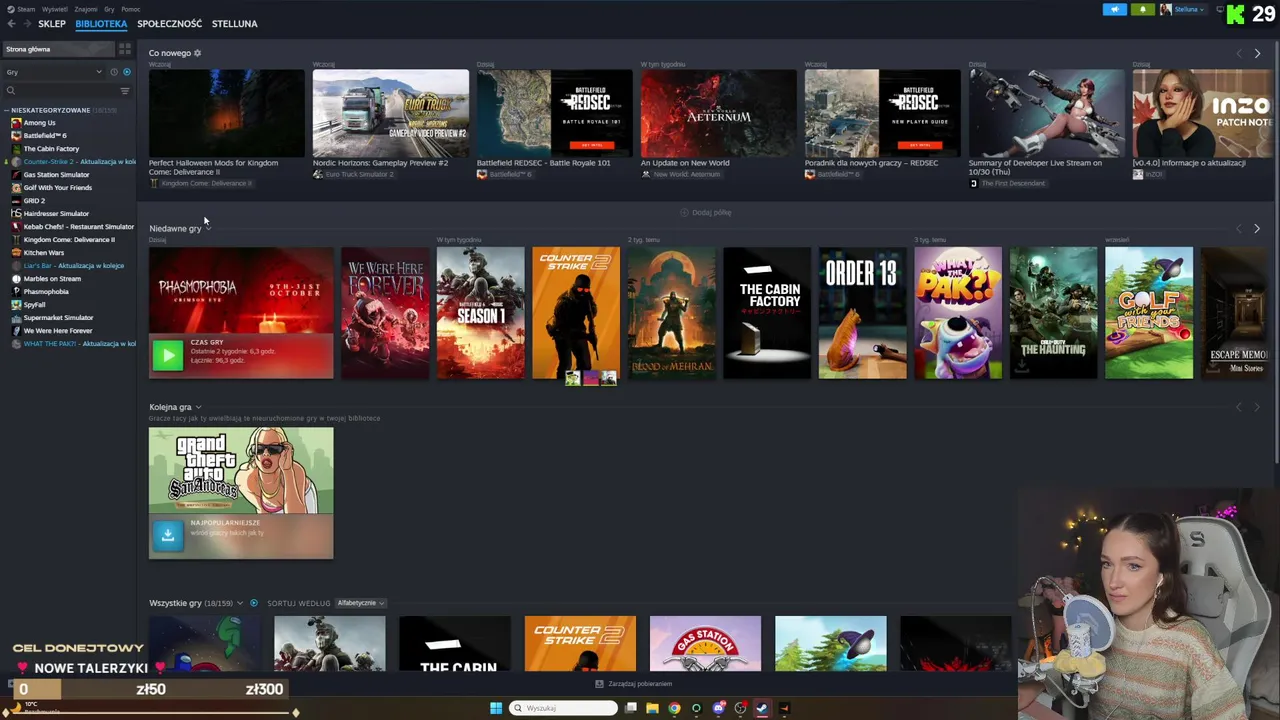
Task: Expand the Kolejna gra dropdown chevron
Action: tap(198, 407)
